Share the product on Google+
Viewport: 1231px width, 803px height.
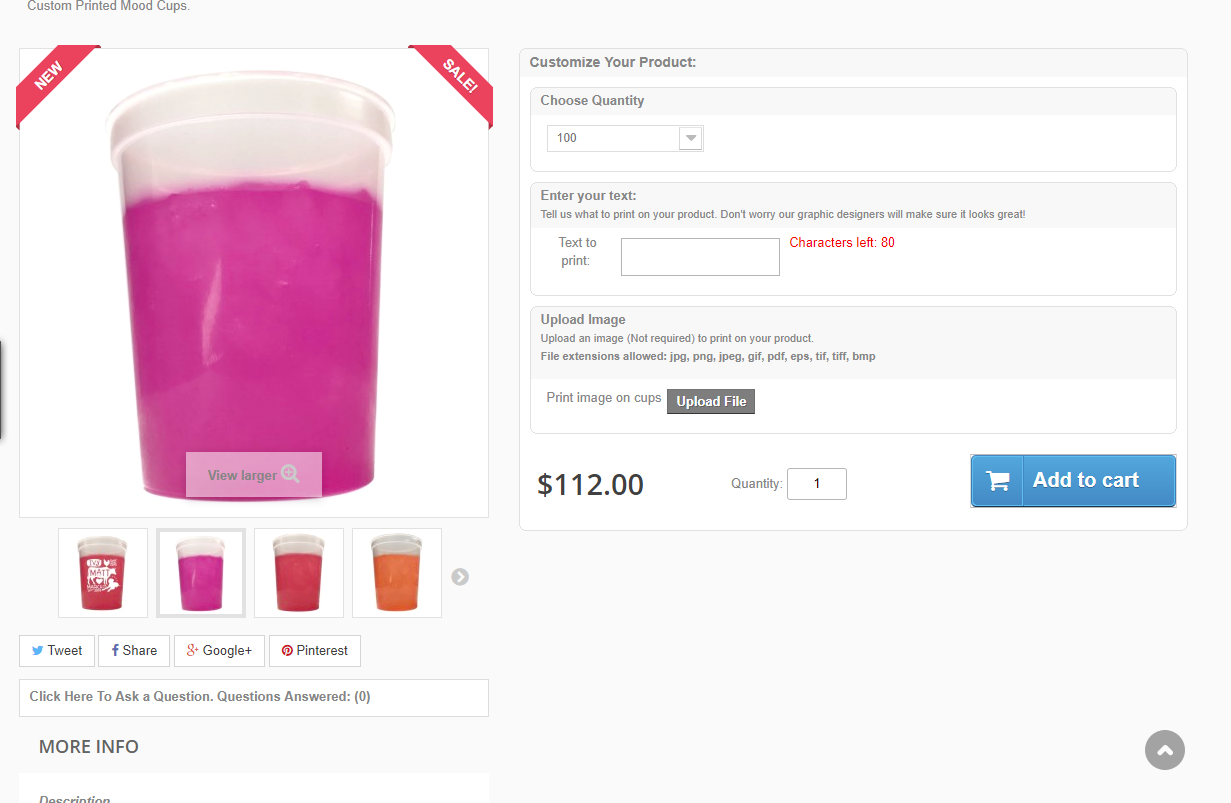coord(219,651)
